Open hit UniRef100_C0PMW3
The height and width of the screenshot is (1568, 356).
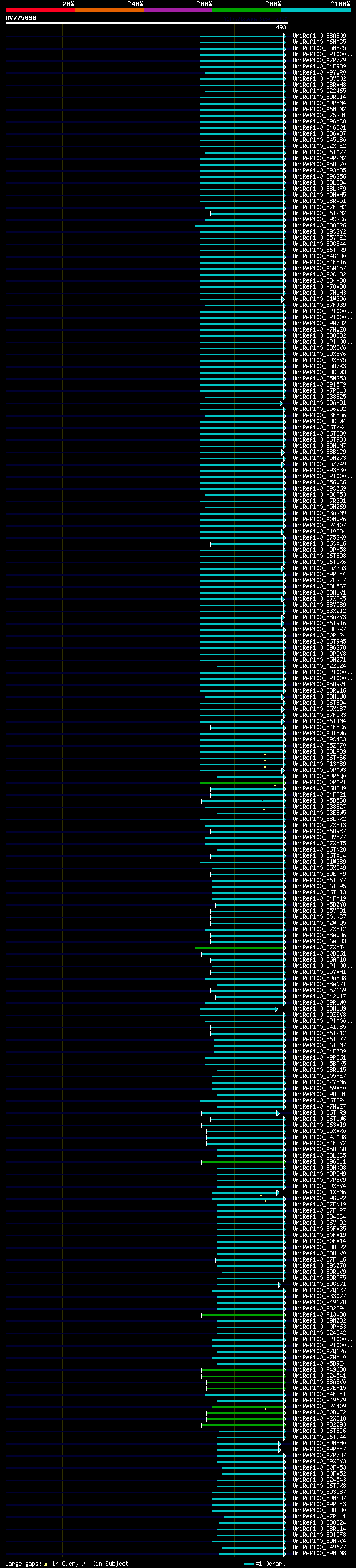[x=319, y=770]
